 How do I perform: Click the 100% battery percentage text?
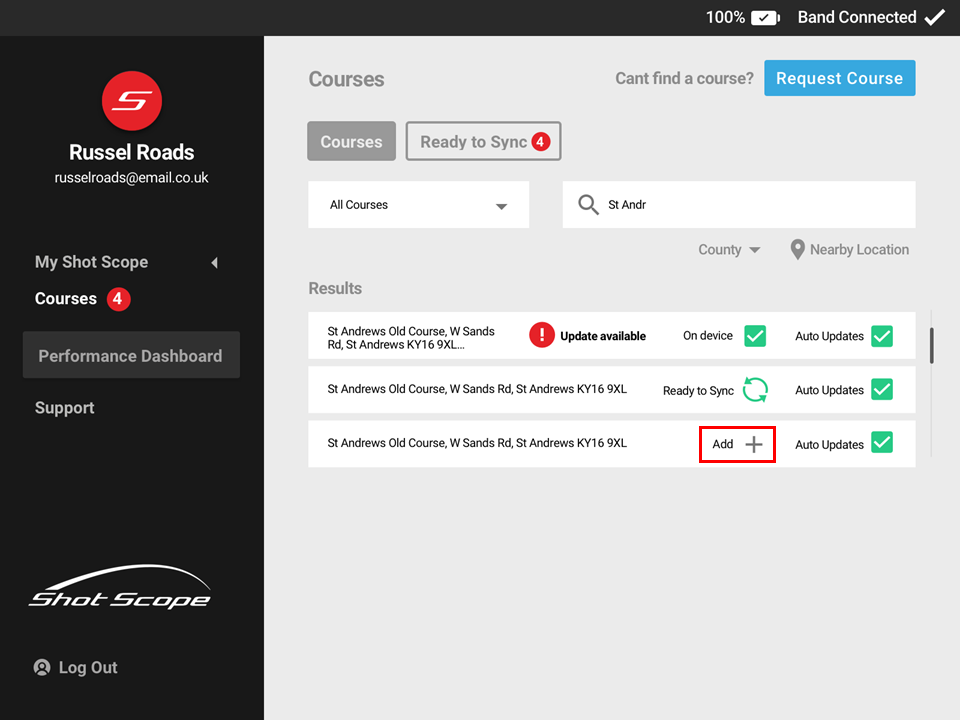(725, 17)
